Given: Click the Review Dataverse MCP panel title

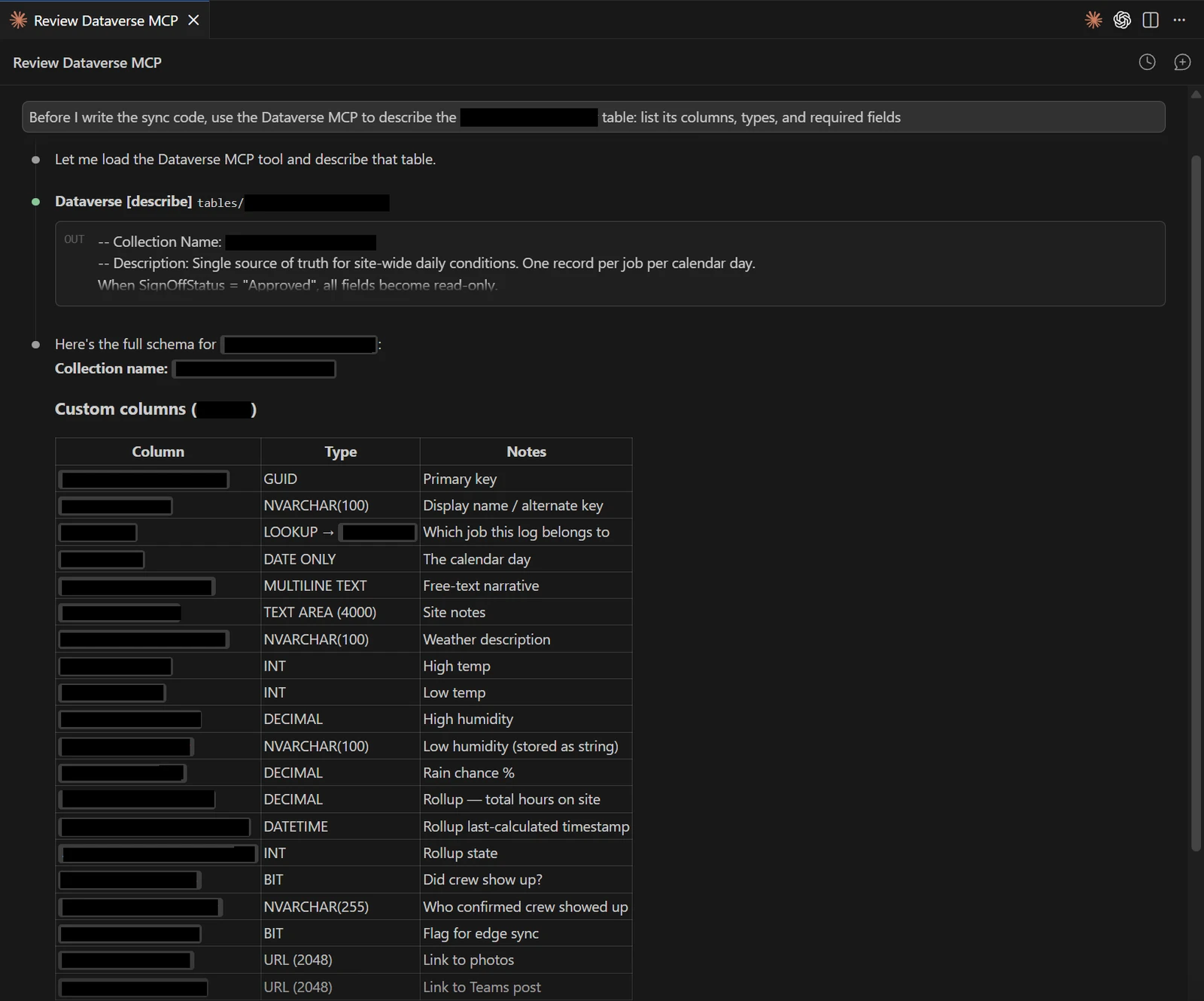Looking at the screenshot, I should click(x=87, y=62).
